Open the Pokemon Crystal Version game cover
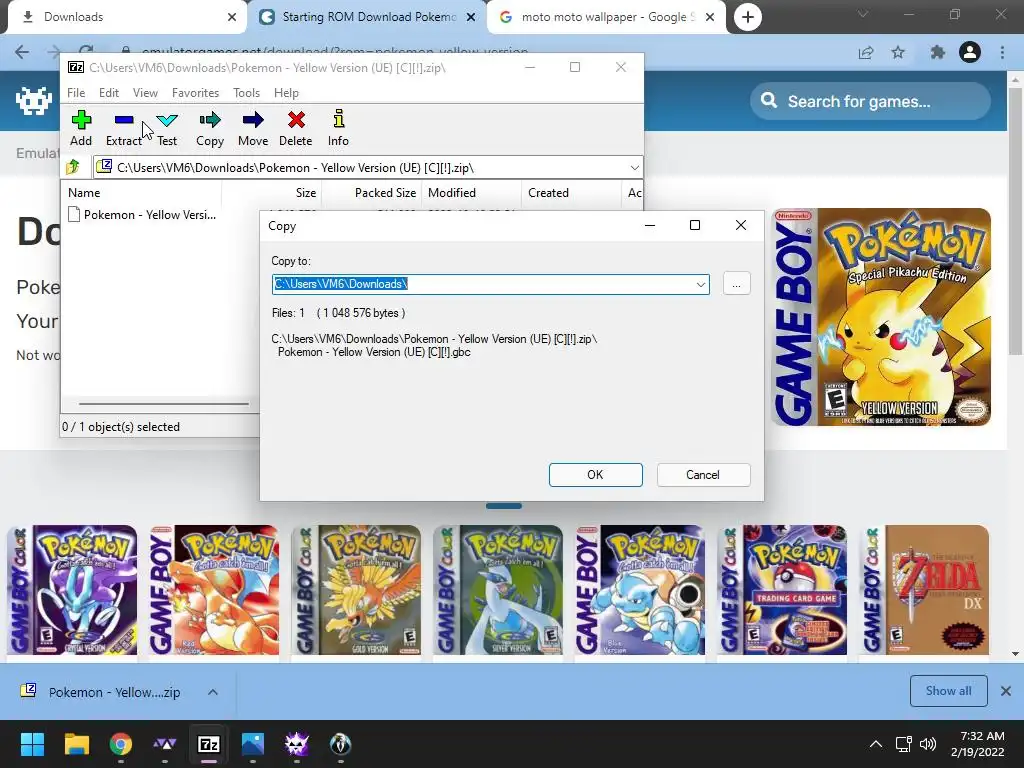The width and height of the screenshot is (1024, 768). [x=72, y=590]
